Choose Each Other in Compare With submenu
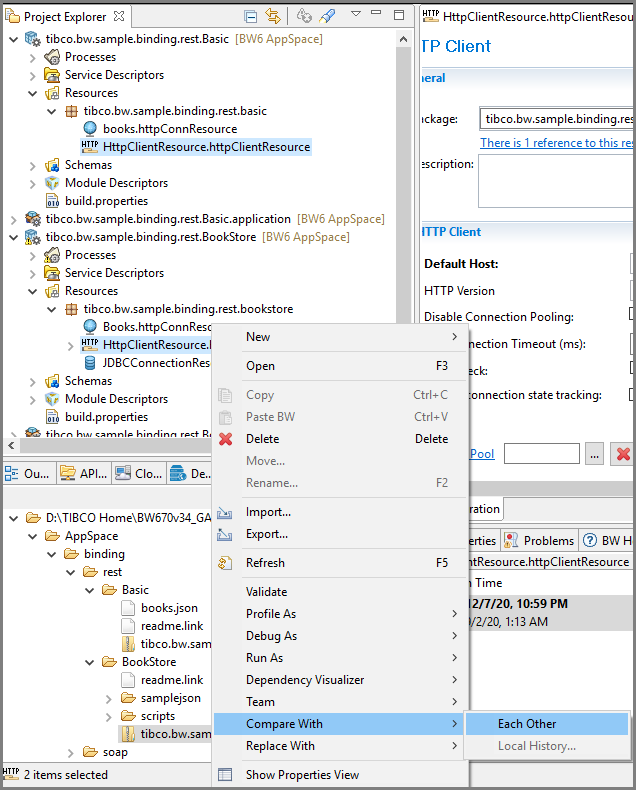This screenshot has height=790, width=636. 547,724
